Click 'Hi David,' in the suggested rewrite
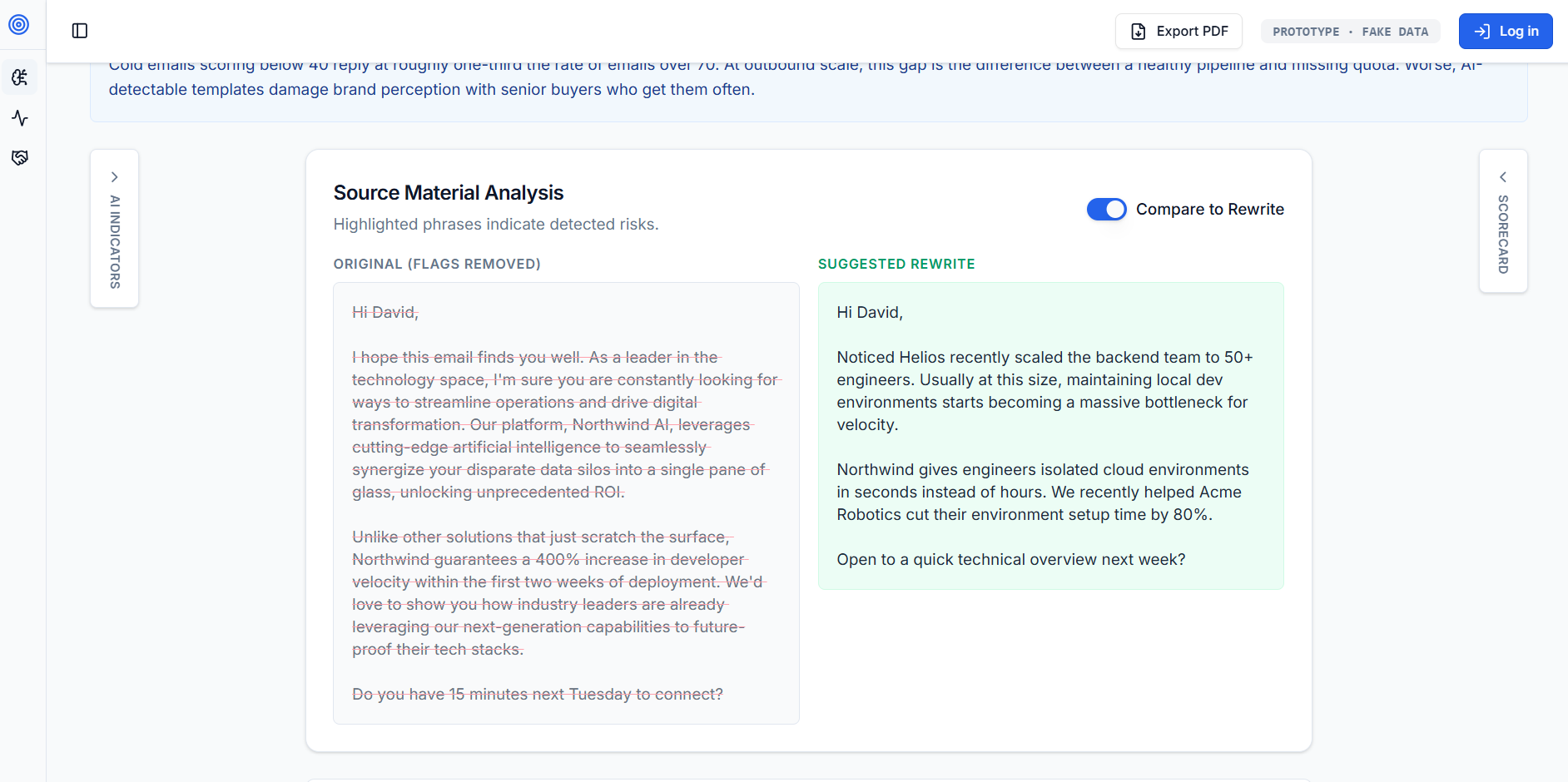The image size is (1568, 782). coord(870,313)
